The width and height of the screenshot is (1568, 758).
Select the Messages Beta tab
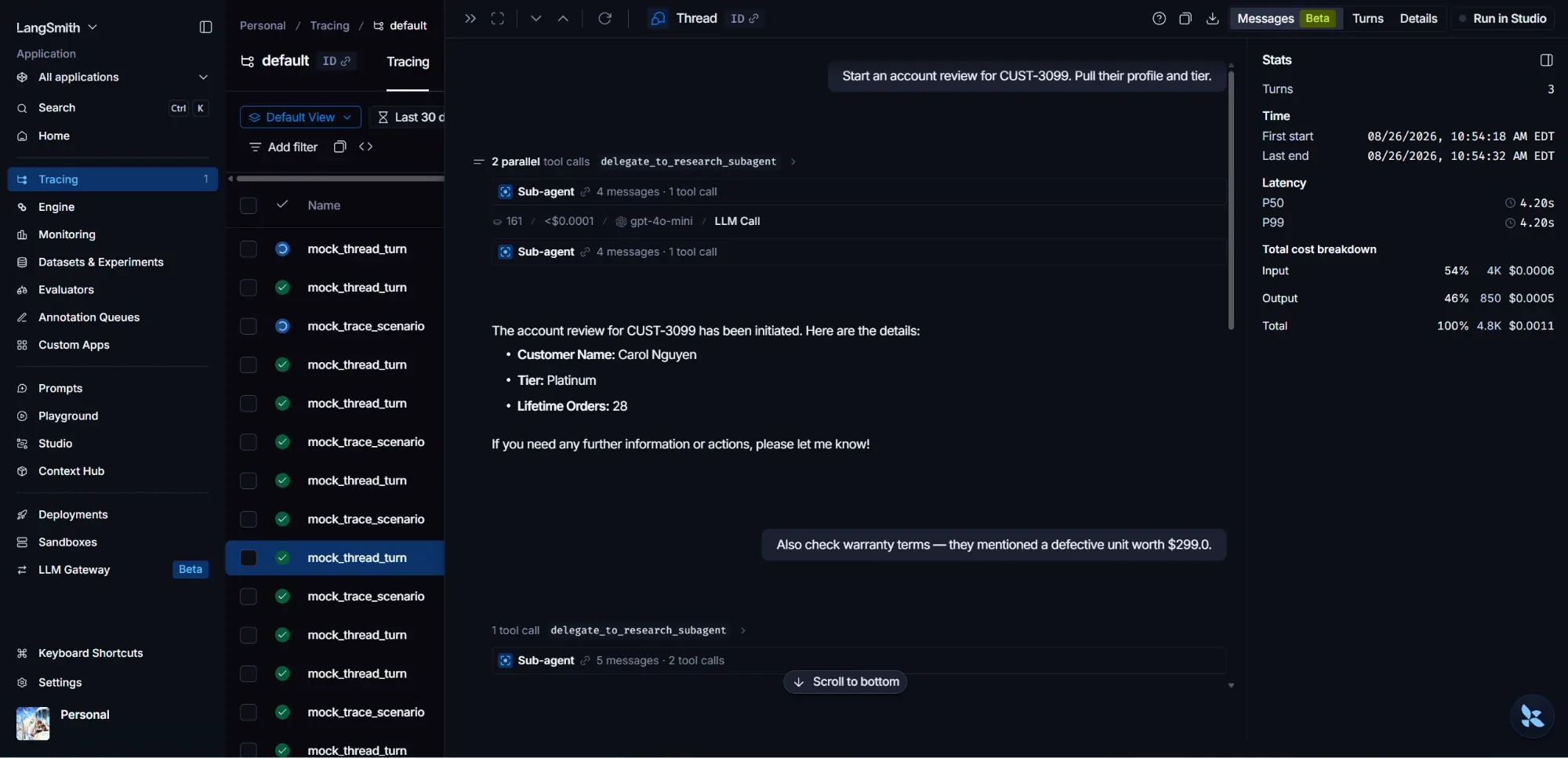tap(1286, 19)
